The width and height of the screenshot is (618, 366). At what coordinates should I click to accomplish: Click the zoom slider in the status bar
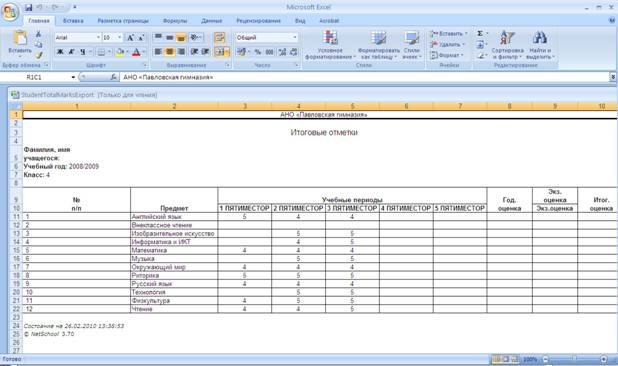point(574,359)
